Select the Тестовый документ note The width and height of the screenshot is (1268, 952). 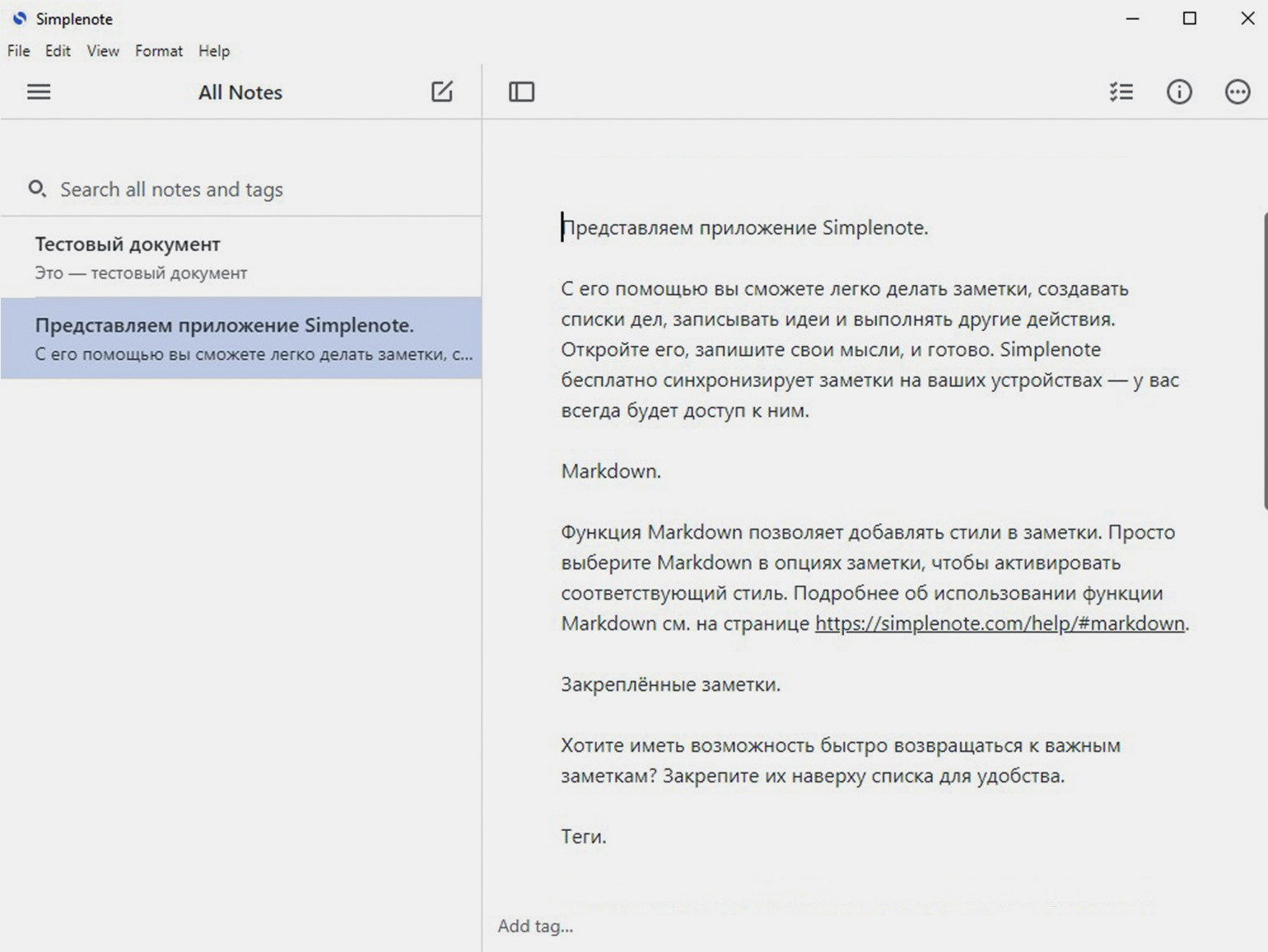(x=240, y=257)
